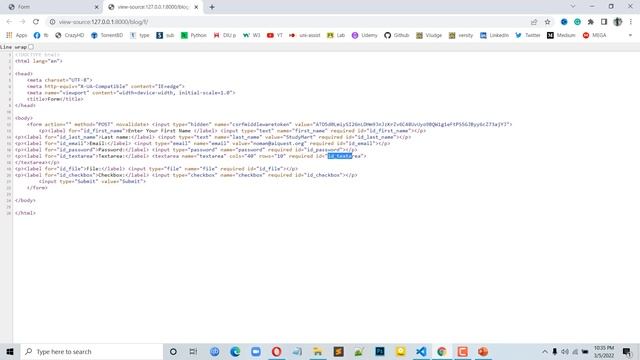Open Cortana circle icon on taskbar
Viewport: 640px width, 360px height.
(x=173, y=351)
